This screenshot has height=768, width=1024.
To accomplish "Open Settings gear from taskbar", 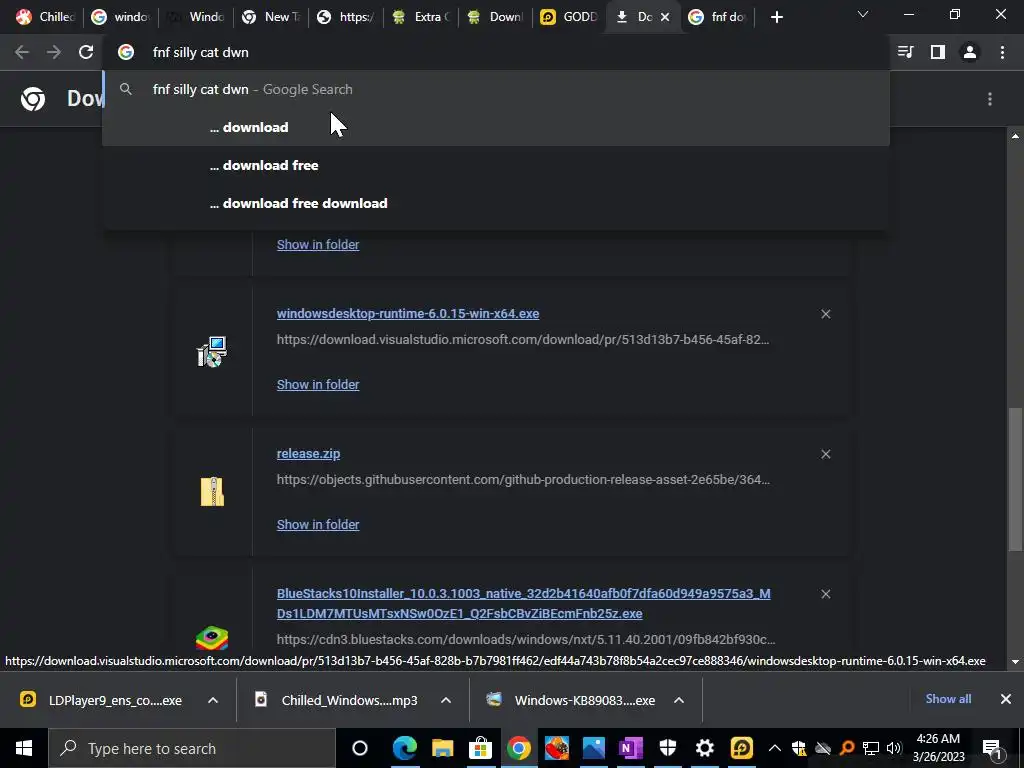I will (x=705, y=748).
